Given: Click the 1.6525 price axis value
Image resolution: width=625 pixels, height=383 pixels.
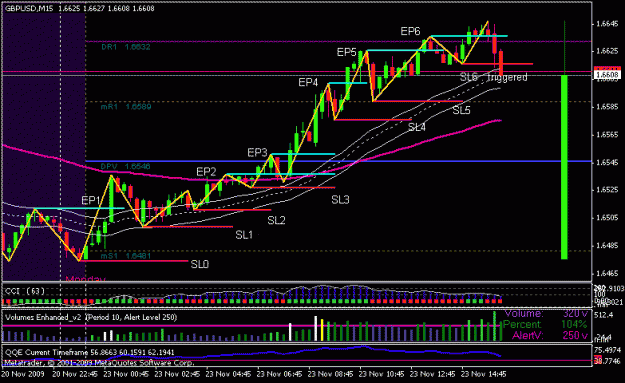Looking at the screenshot, I should tap(607, 190).
